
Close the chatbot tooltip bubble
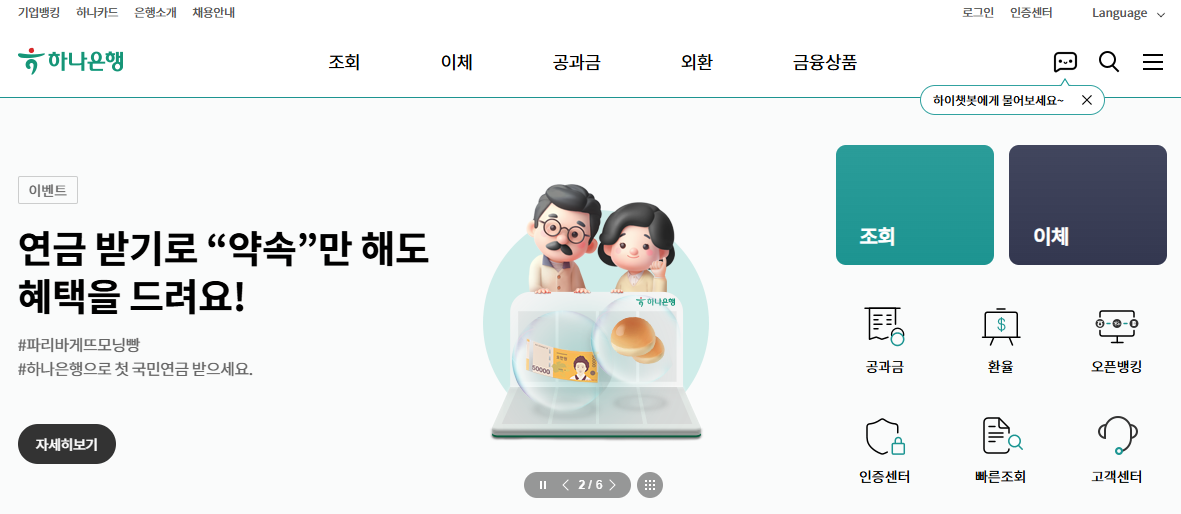click(x=1086, y=100)
